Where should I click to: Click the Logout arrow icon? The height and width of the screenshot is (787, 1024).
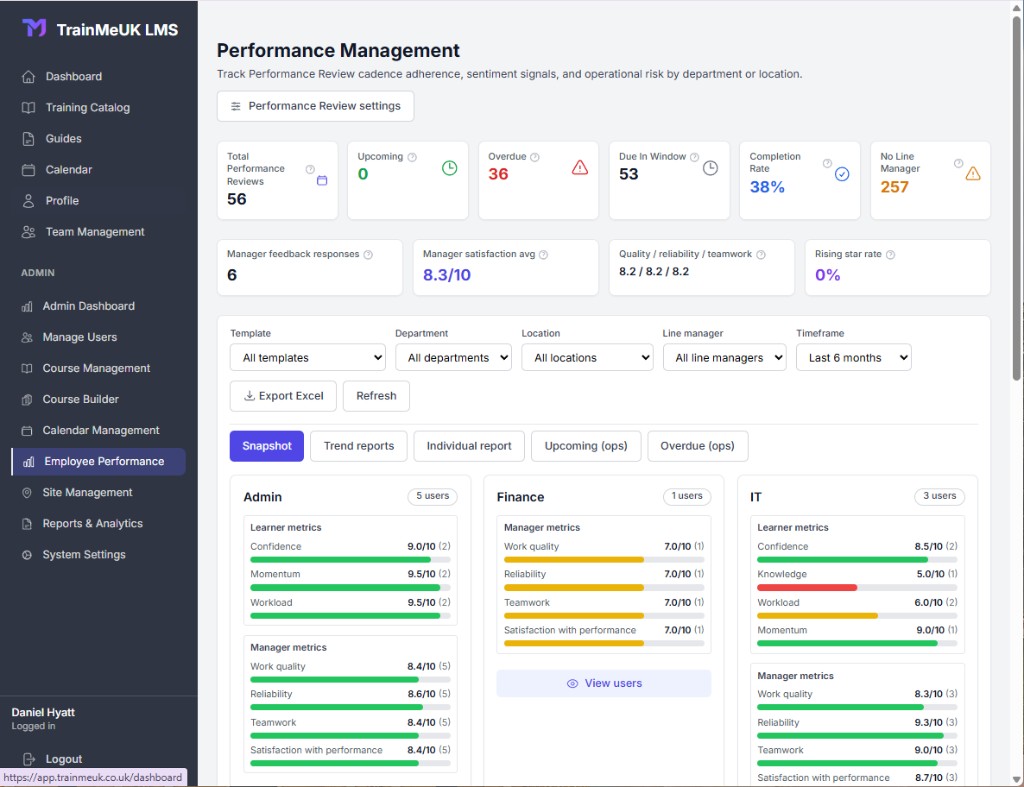[x=29, y=759]
